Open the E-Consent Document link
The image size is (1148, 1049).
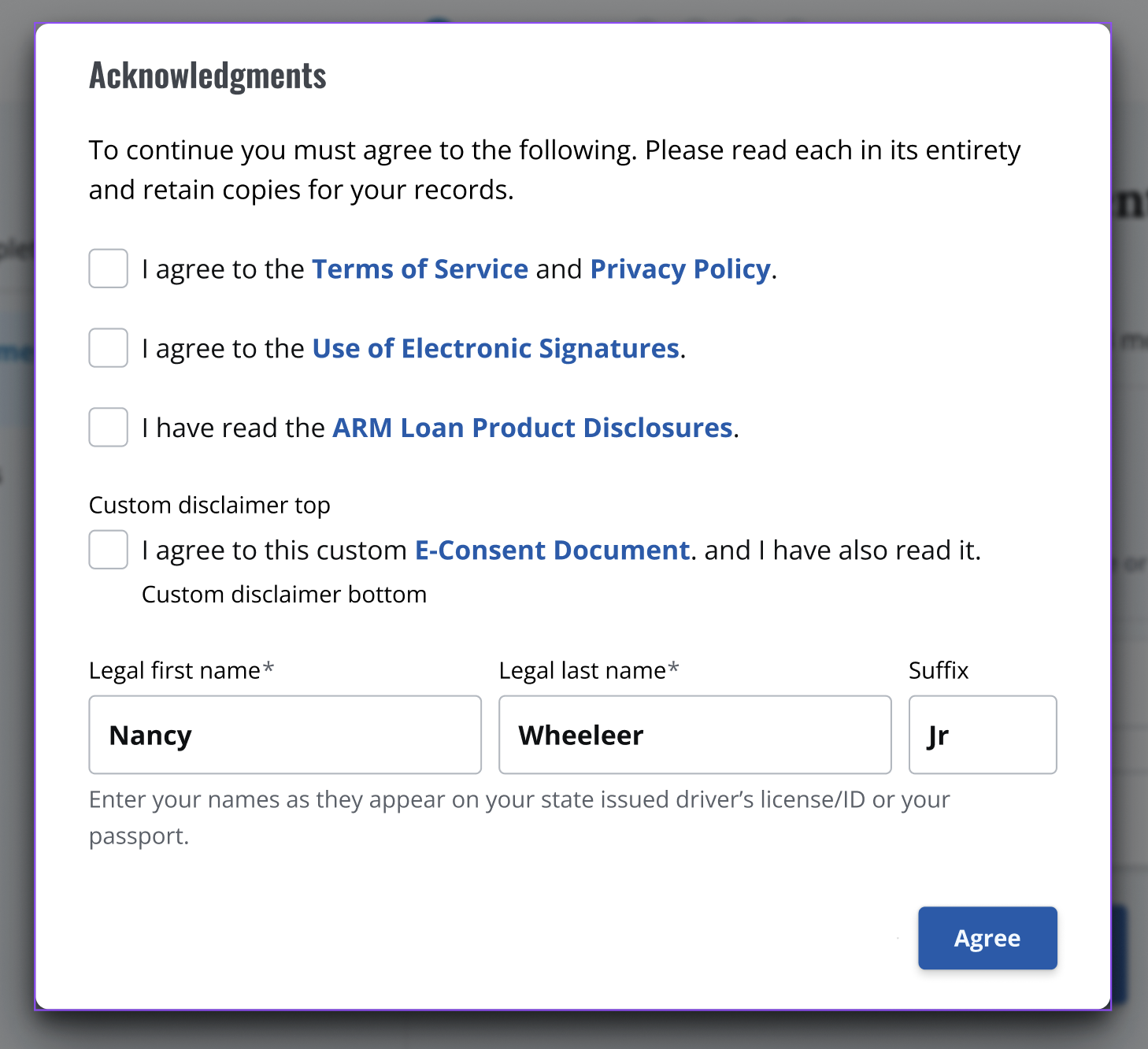pyautogui.click(x=552, y=550)
